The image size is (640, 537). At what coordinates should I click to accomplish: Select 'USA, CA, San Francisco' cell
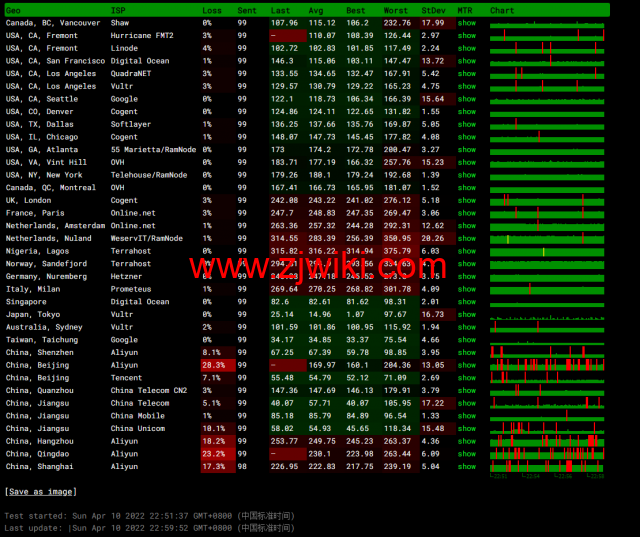coord(55,61)
